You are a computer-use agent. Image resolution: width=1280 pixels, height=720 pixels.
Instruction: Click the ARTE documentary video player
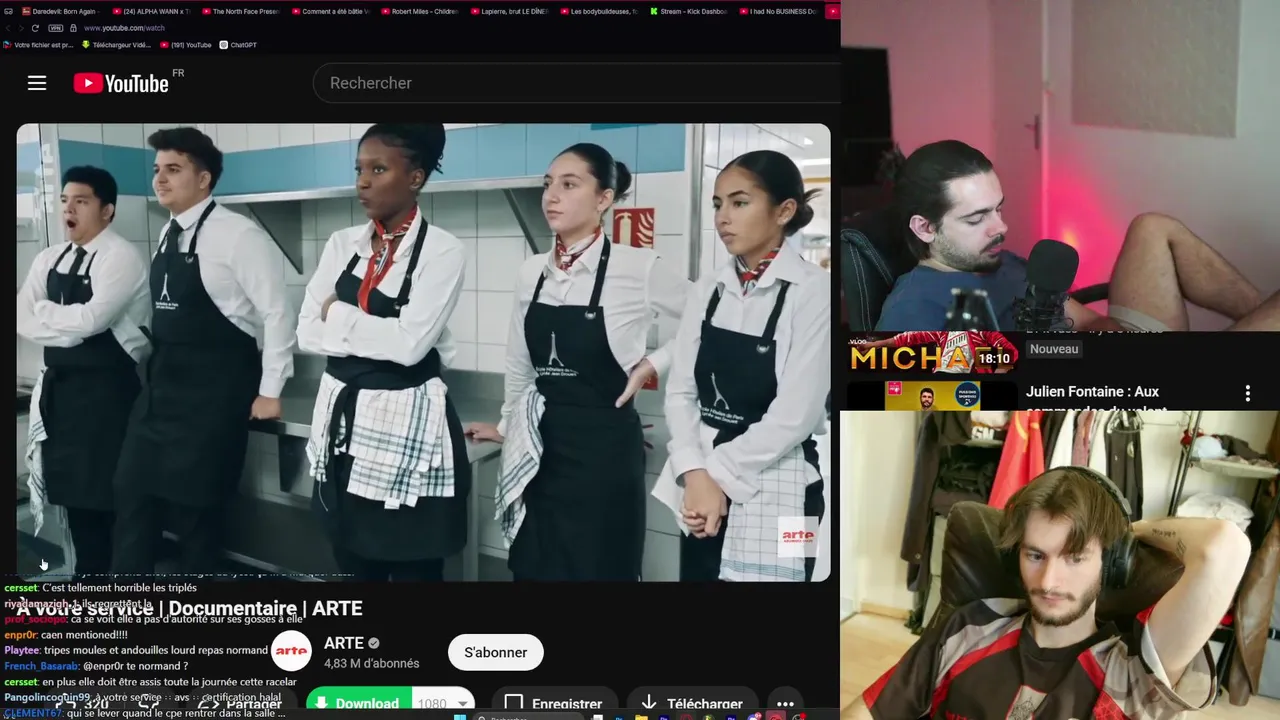coord(423,352)
